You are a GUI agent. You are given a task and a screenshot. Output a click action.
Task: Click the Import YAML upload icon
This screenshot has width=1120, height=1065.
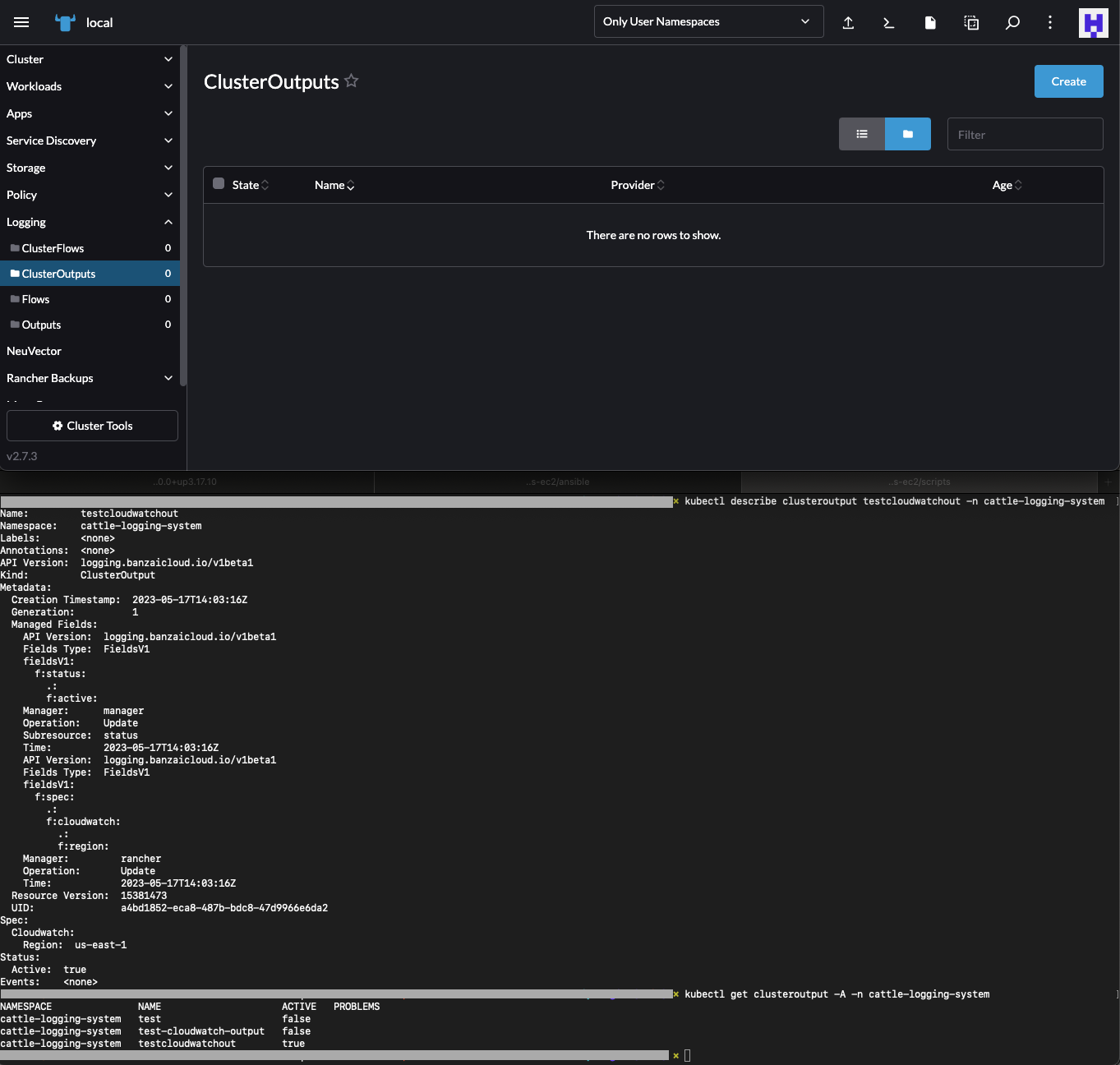[848, 22]
